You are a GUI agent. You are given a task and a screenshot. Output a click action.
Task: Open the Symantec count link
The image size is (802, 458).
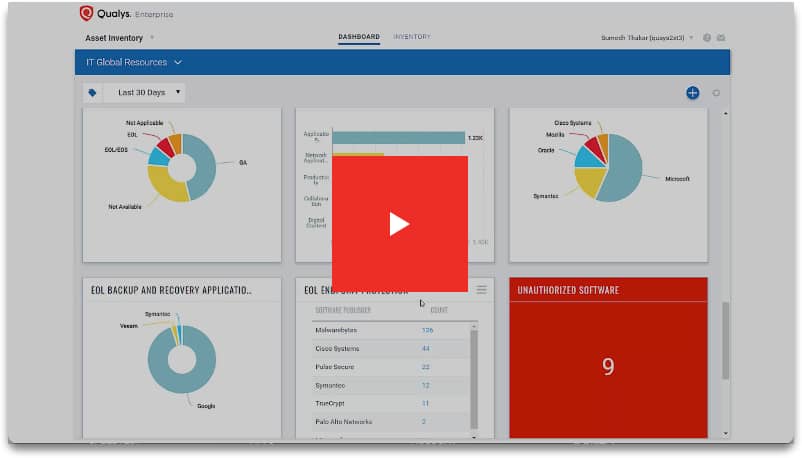pos(426,385)
